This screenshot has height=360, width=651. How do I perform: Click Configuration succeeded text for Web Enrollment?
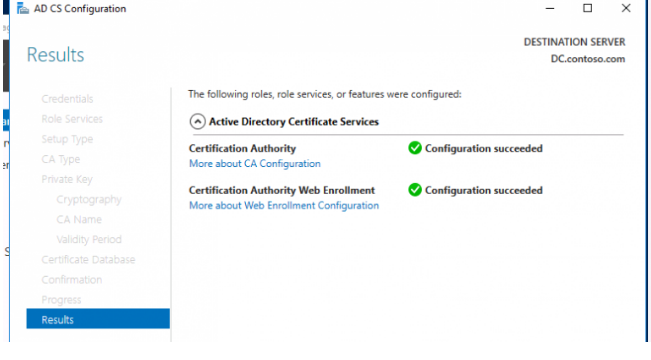[x=484, y=190]
